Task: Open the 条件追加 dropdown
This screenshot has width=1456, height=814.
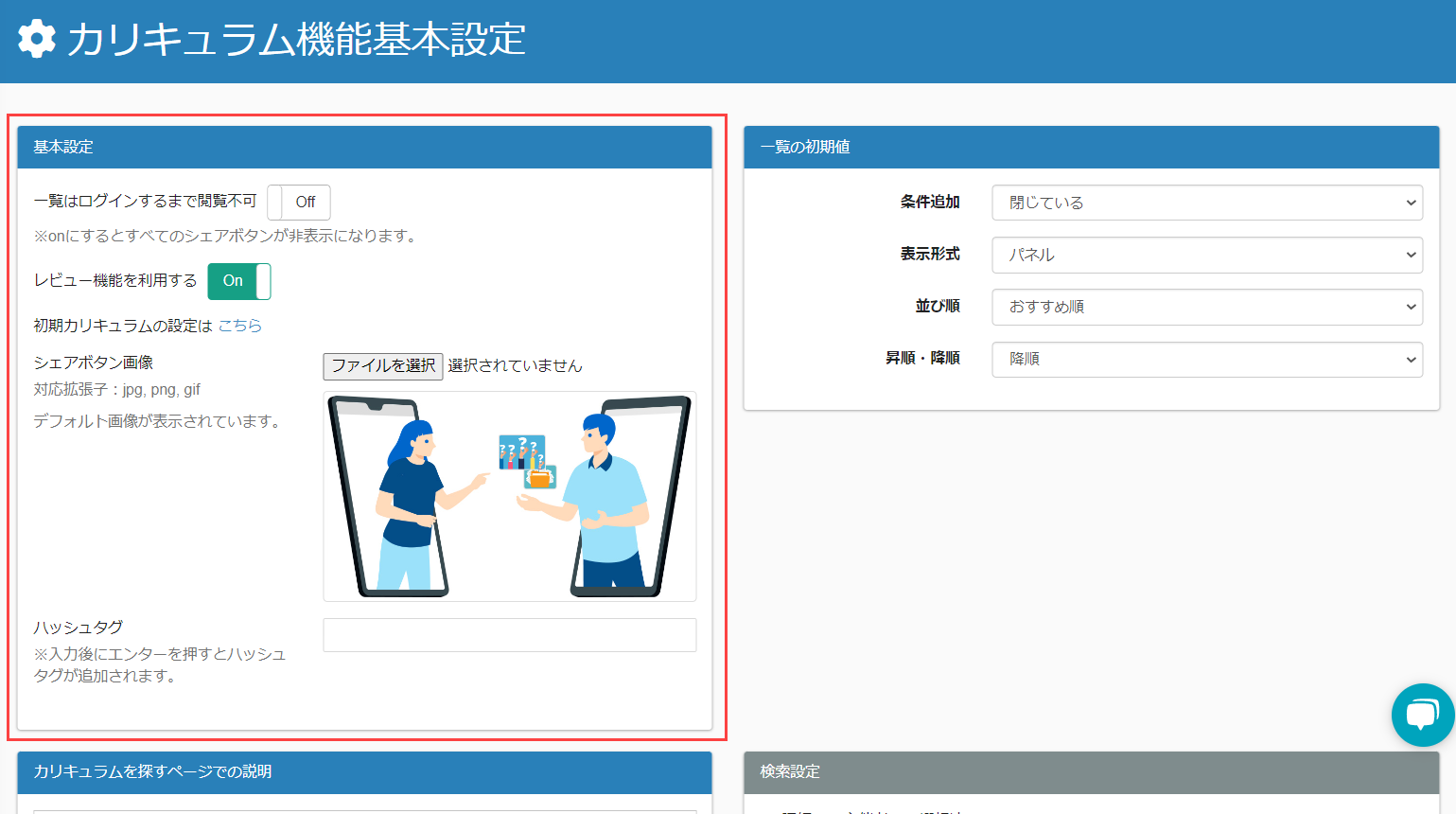Action: coord(1206,203)
